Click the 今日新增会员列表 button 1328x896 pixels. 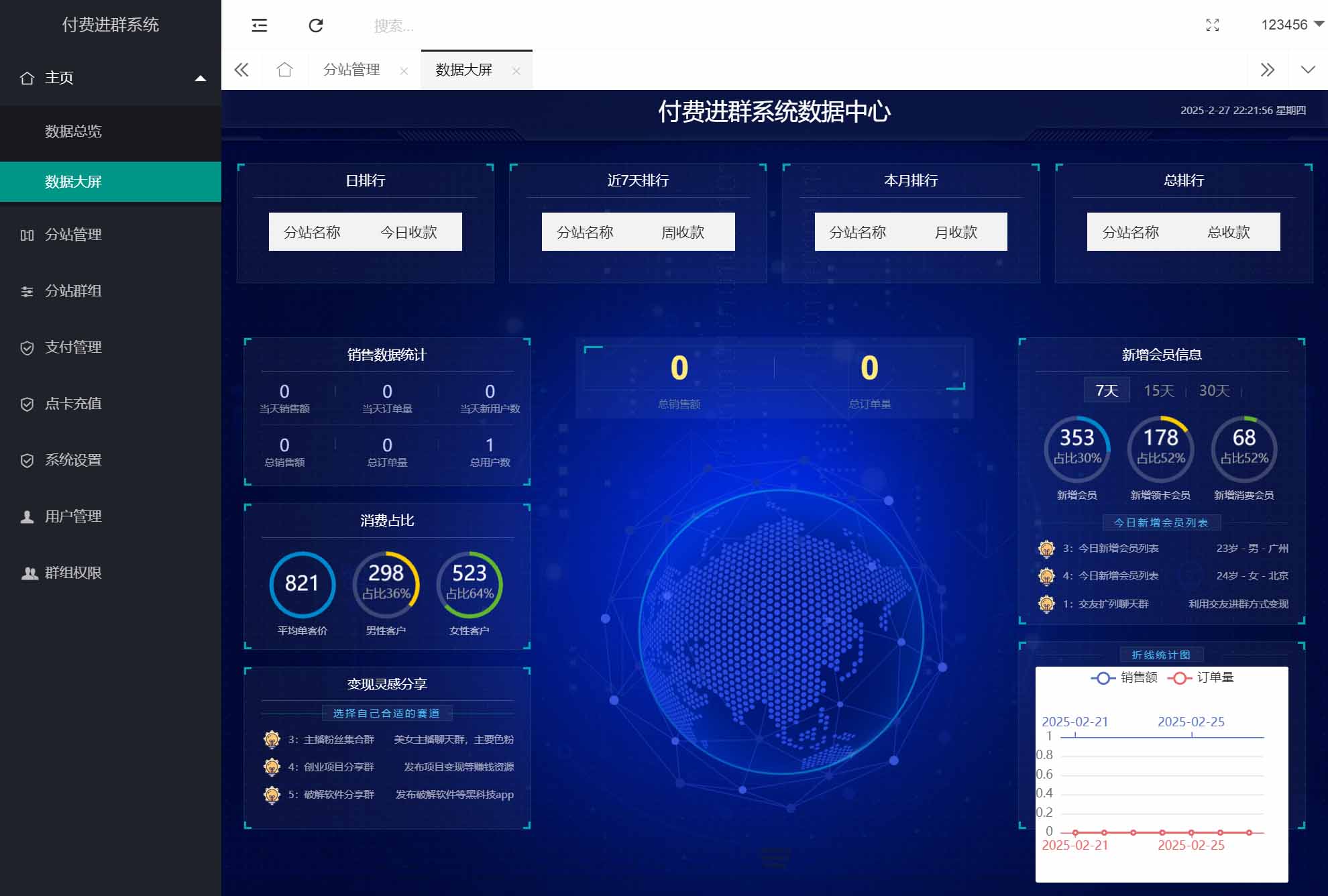1162,522
